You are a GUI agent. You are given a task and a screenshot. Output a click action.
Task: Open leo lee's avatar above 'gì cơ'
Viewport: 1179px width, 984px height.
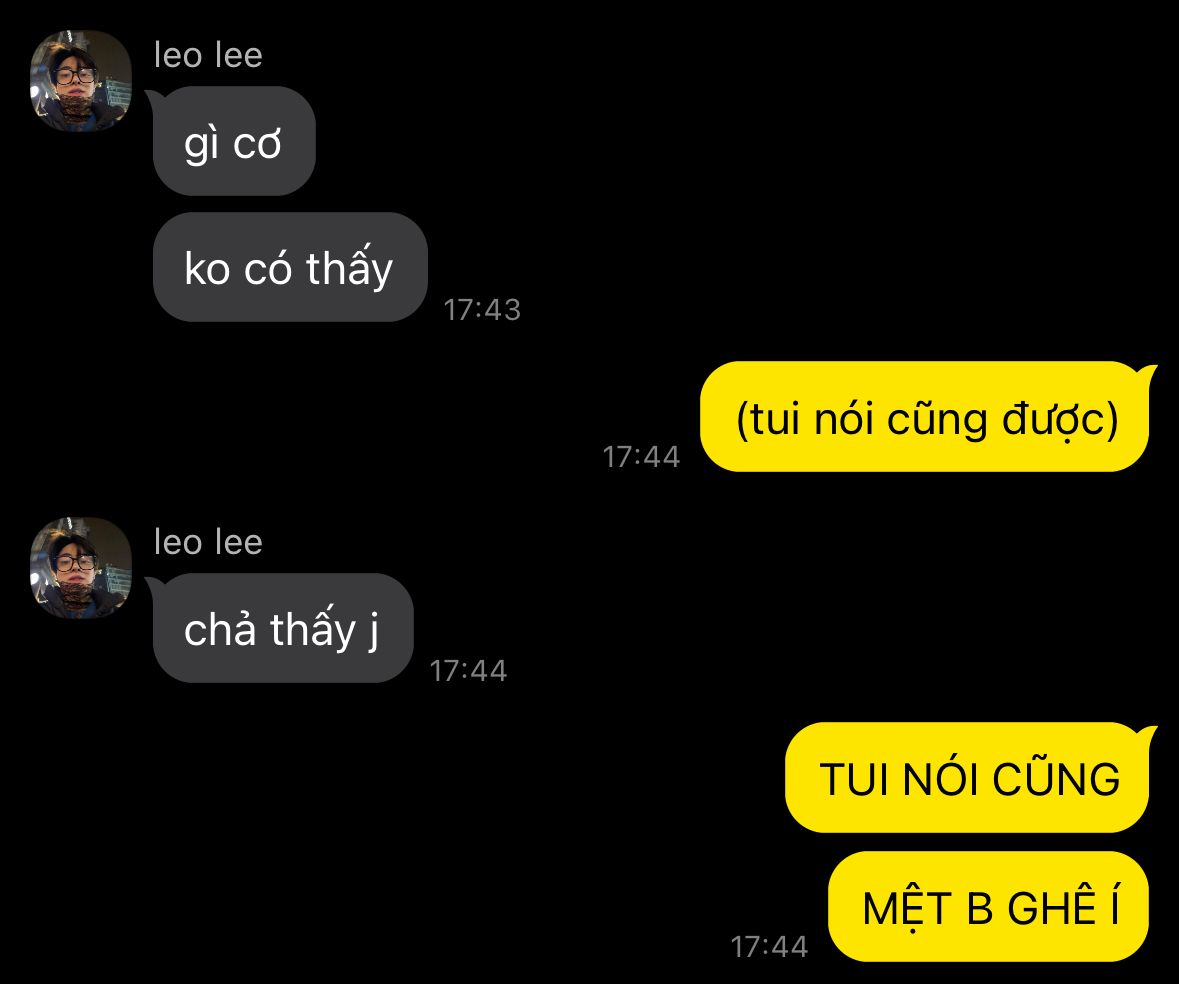click(80, 80)
